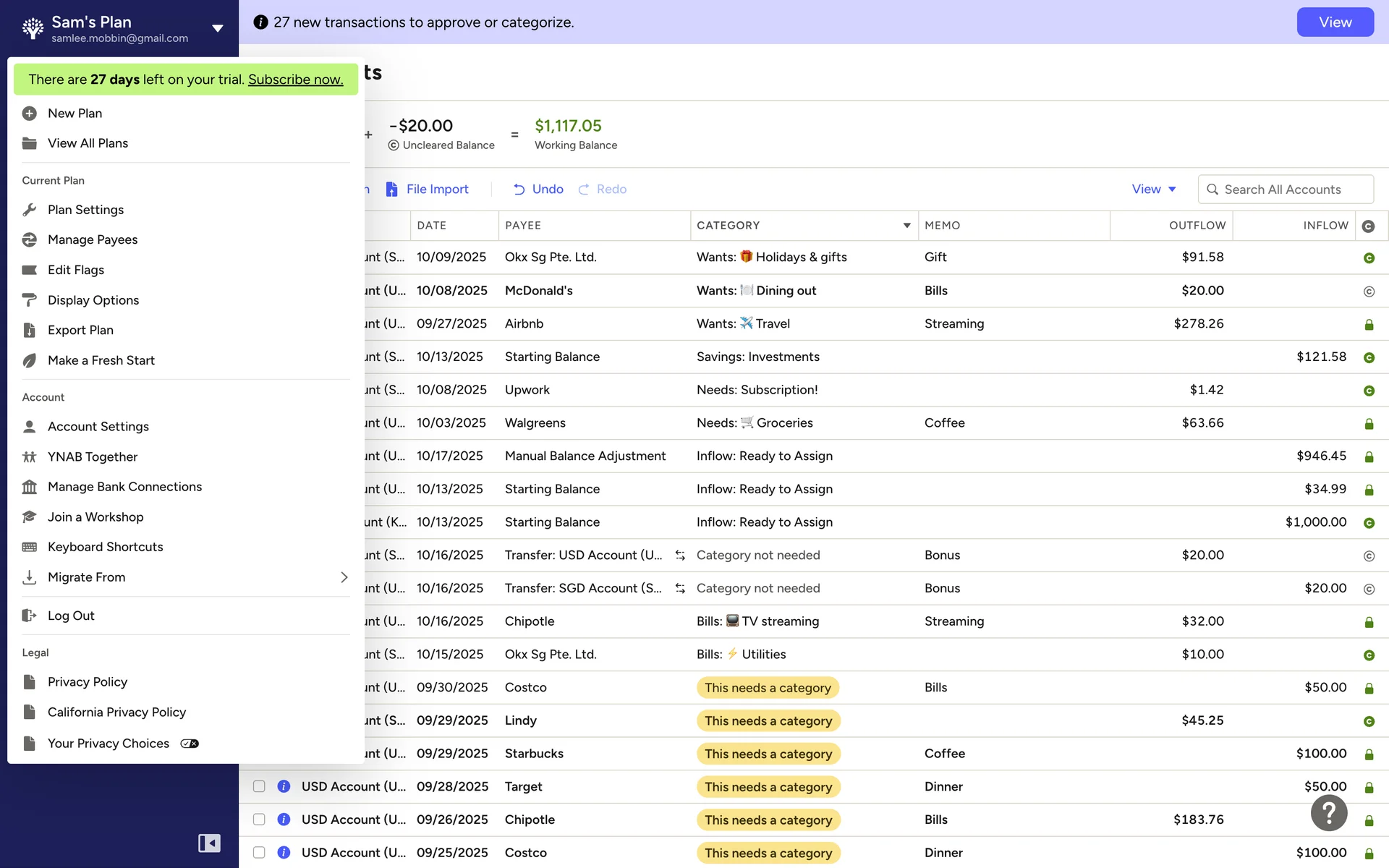The width and height of the screenshot is (1389, 868).
Task: Open the View dropdown near search
Action: [x=1154, y=190]
